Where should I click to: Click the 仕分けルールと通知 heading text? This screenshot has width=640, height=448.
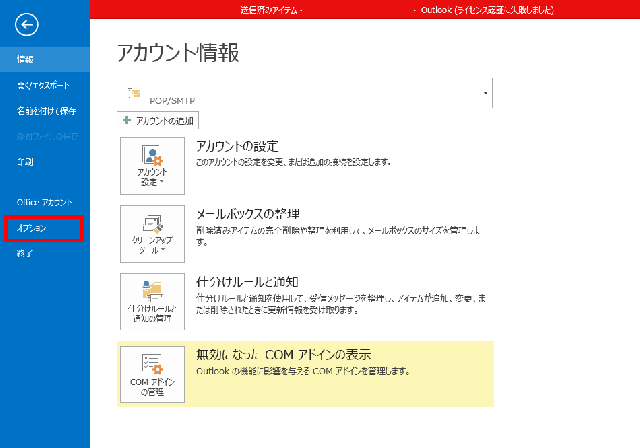pos(247,282)
